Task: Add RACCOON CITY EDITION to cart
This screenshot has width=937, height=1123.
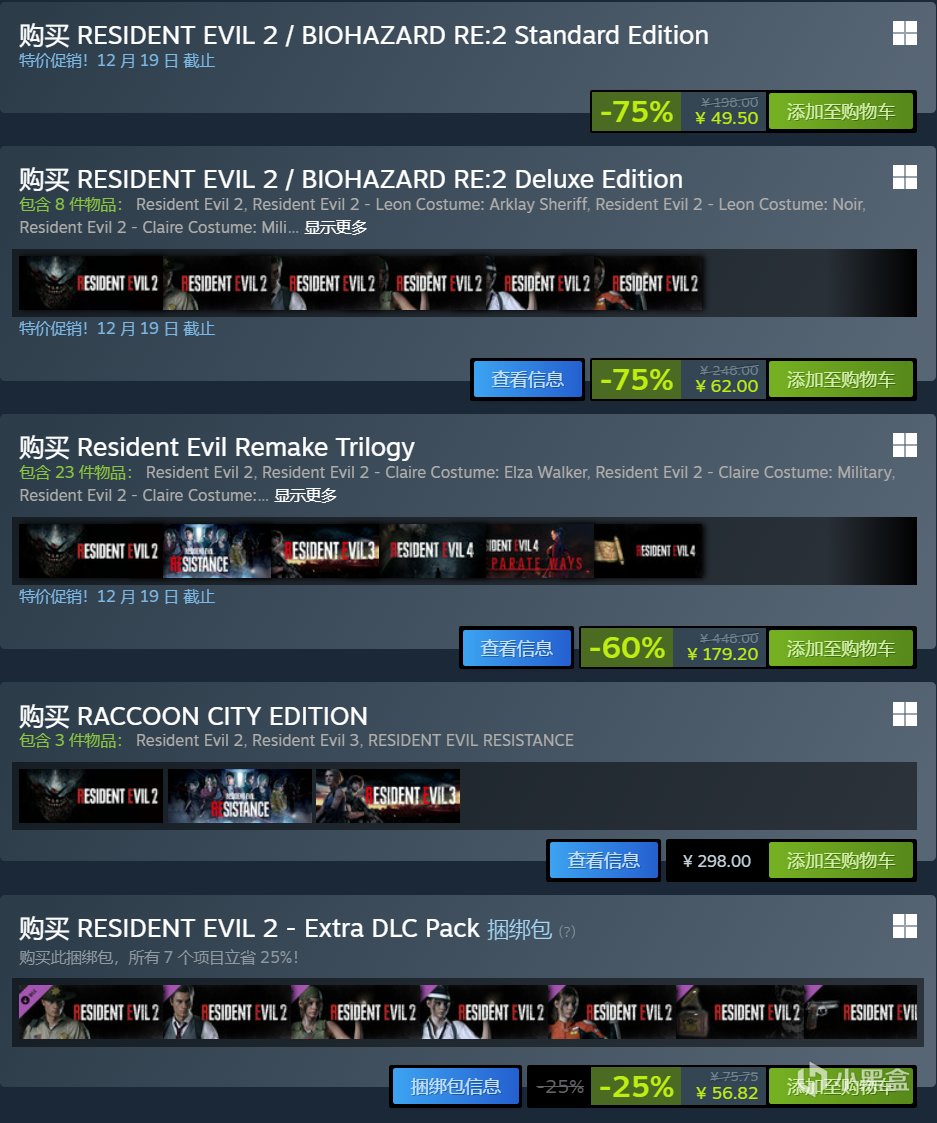Action: (841, 860)
